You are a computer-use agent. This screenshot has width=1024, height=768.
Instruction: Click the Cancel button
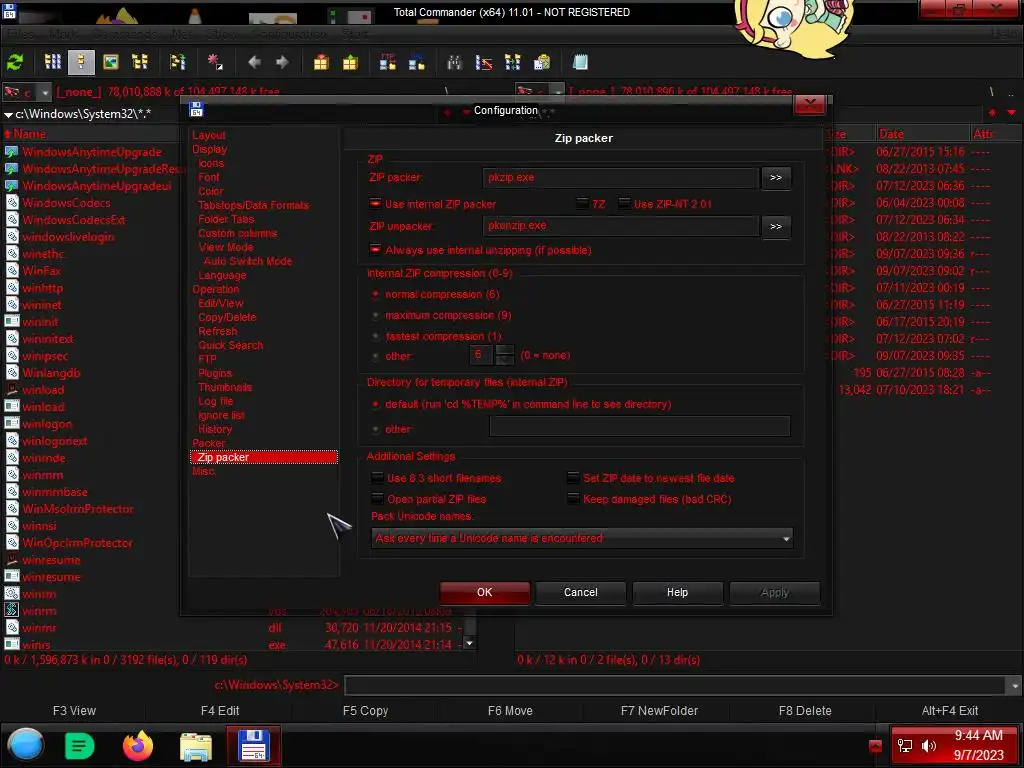tap(581, 592)
